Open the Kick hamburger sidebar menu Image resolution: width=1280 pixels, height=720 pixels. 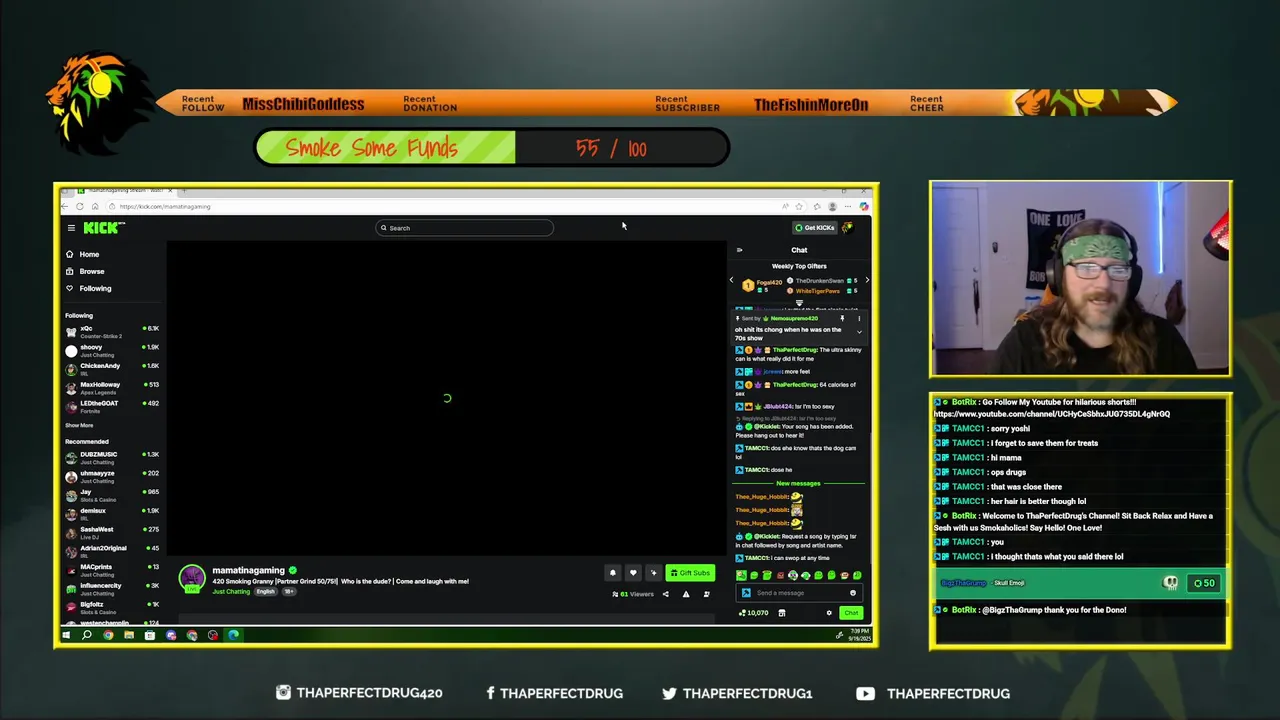pyautogui.click(x=71, y=228)
